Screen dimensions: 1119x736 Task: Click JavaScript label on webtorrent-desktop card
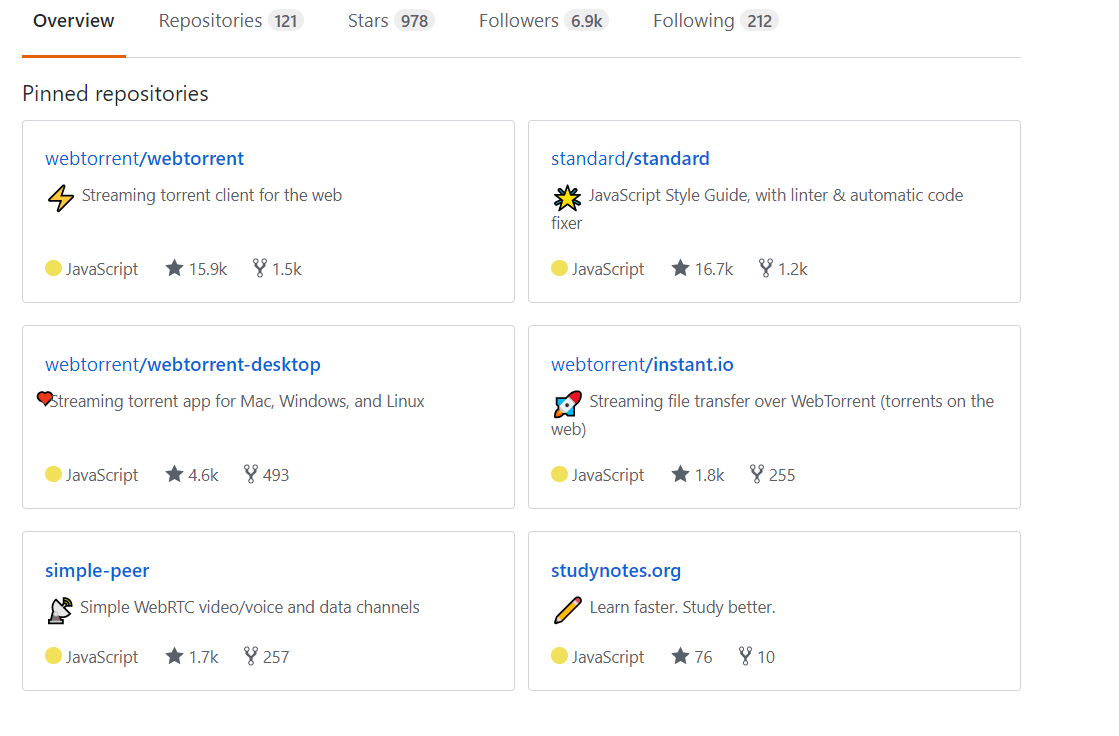[102, 475]
